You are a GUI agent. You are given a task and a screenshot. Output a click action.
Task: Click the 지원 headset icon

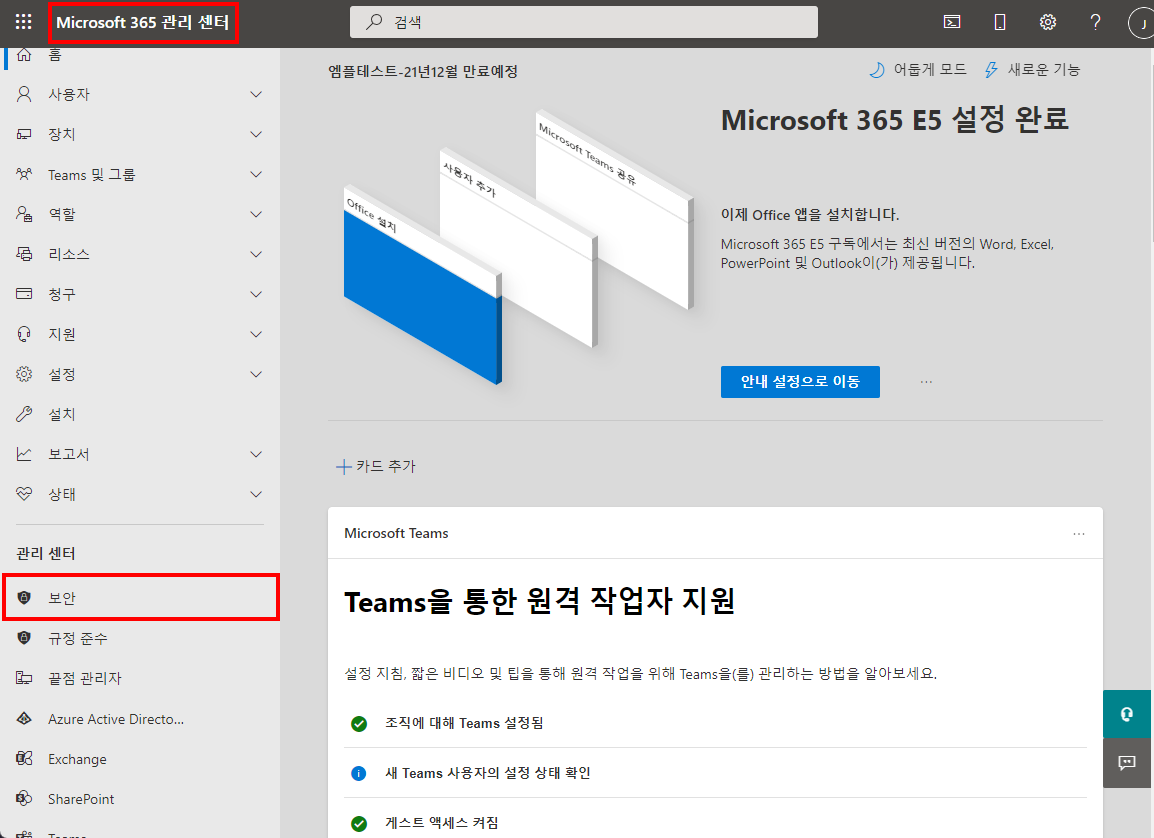point(24,334)
